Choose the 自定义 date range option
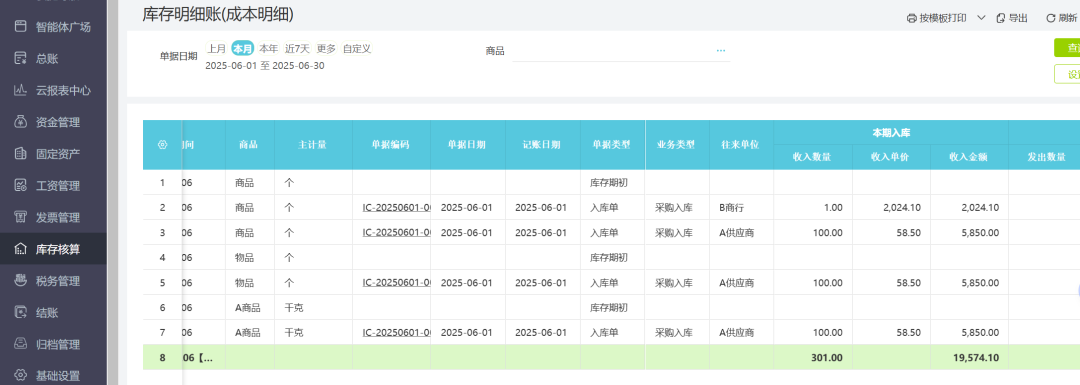This screenshot has height=385, width=1080. [357, 49]
